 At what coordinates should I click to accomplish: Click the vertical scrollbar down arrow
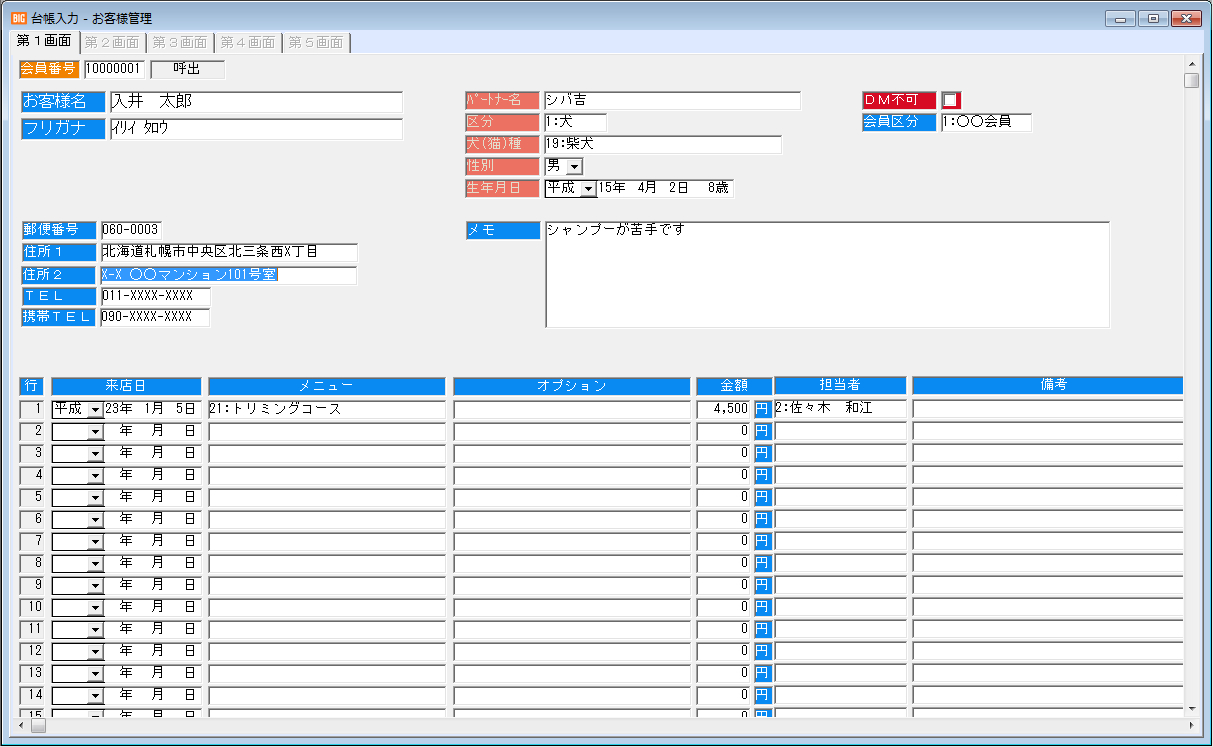(x=1191, y=708)
